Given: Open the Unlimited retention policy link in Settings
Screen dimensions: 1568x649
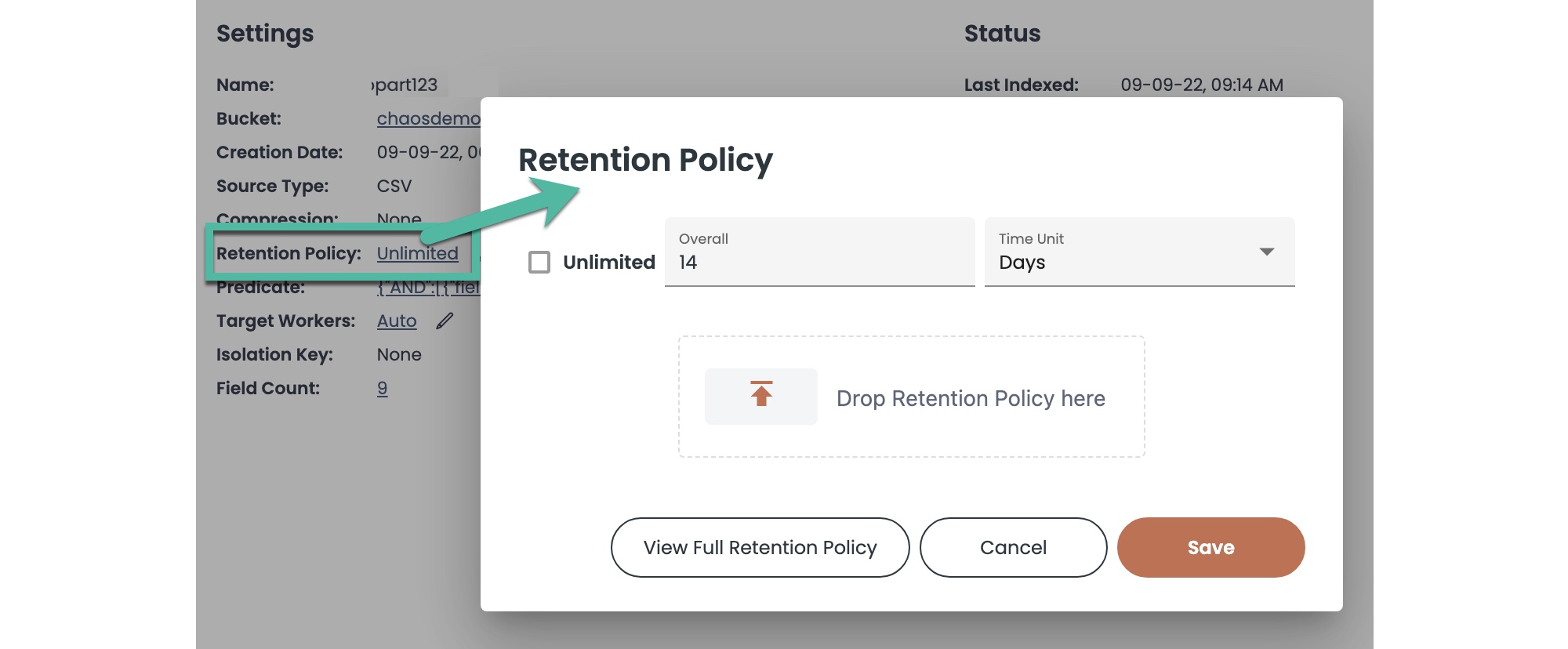Looking at the screenshot, I should click(x=417, y=253).
